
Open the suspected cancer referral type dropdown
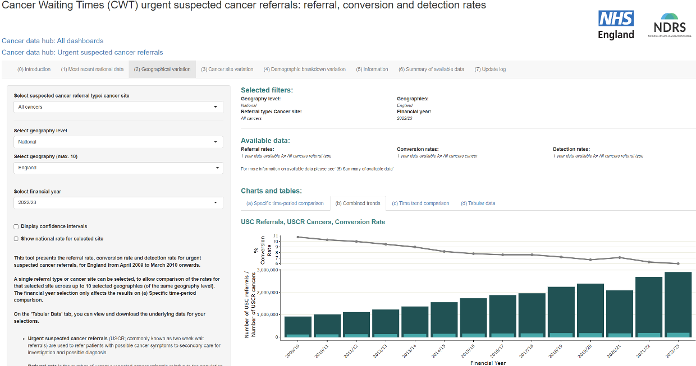click(118, 107)
